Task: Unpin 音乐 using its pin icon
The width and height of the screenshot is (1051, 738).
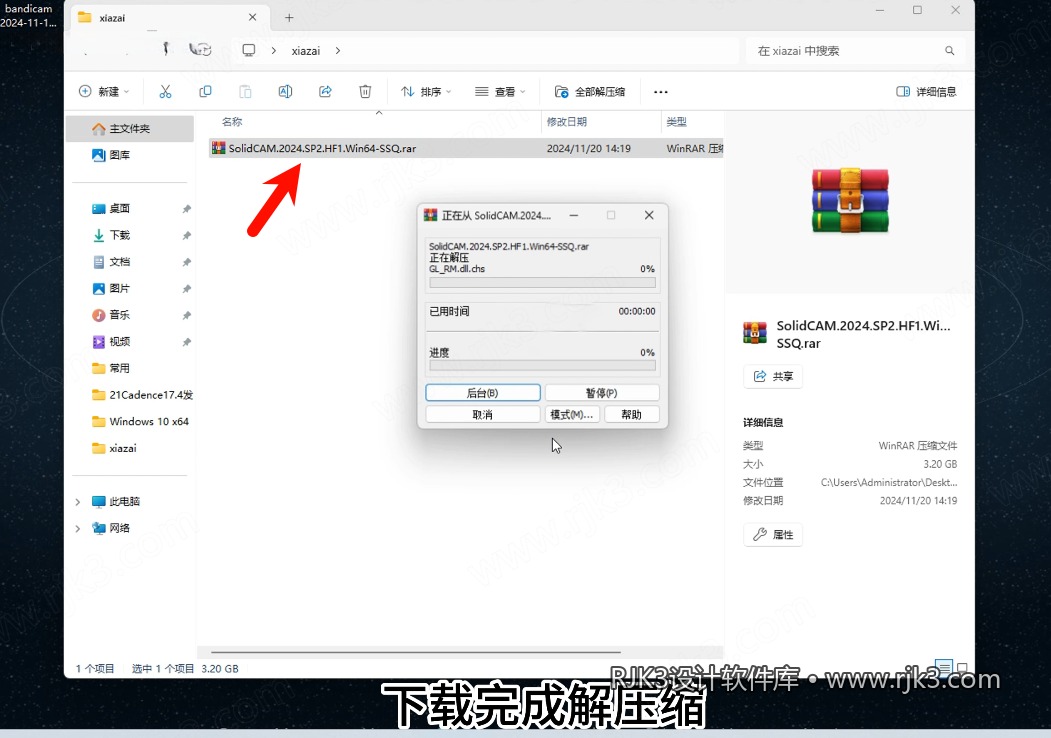Action: 186,315
